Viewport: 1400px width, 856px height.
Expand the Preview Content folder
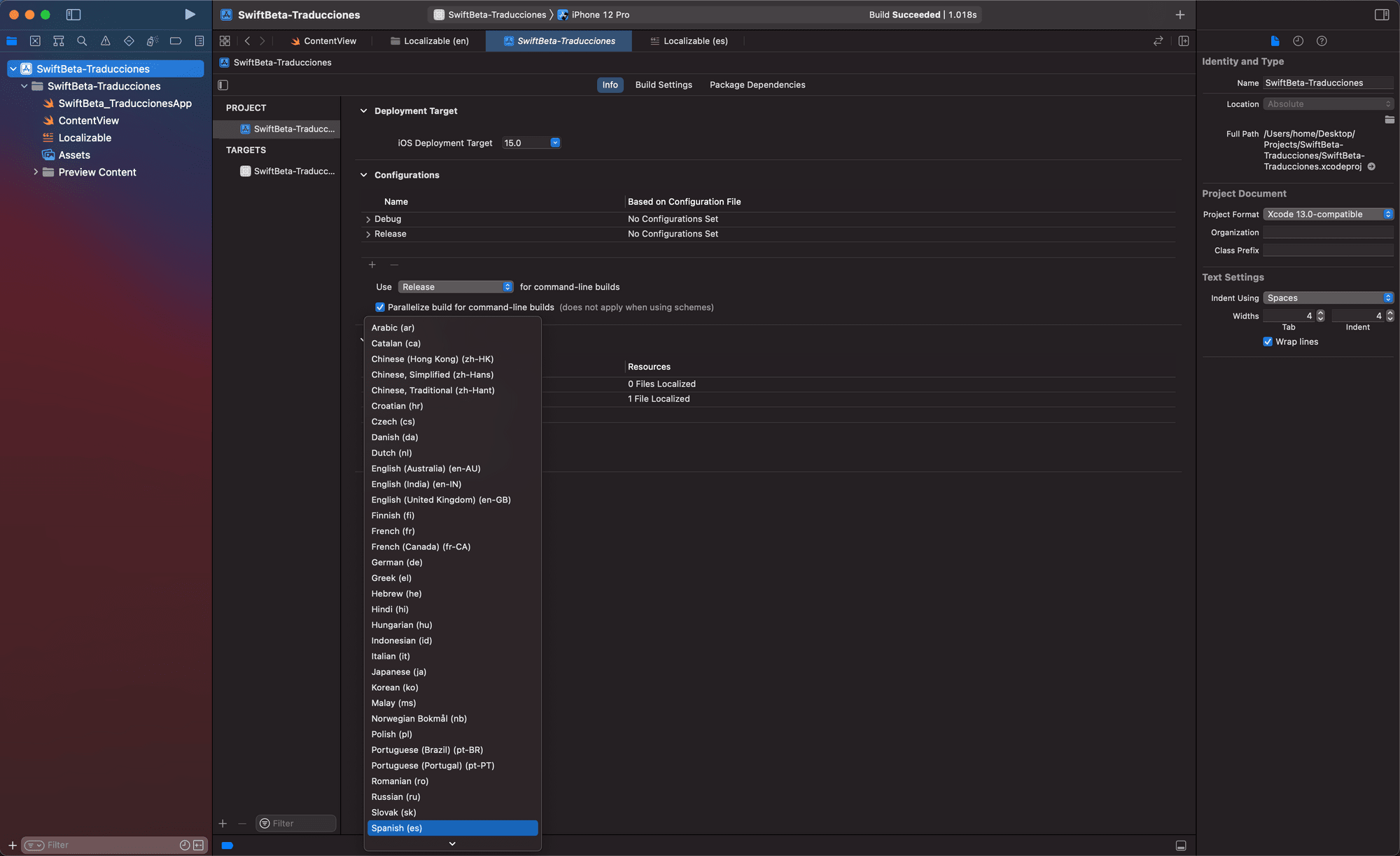(36, 172)
